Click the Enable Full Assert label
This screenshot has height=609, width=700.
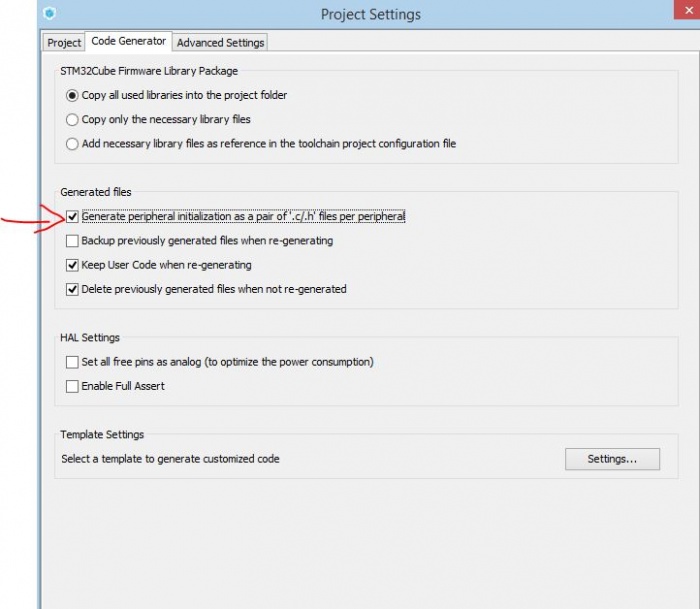click(123, 386)
